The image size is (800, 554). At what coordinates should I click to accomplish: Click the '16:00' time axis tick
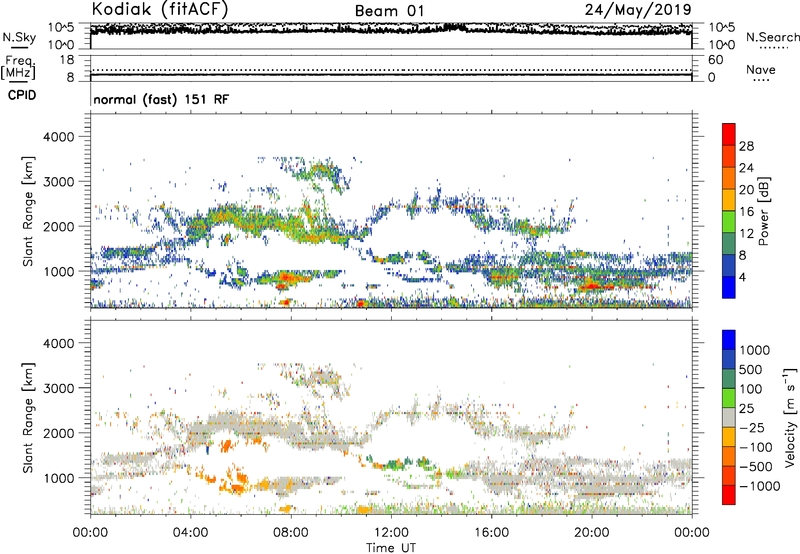click(491, 533)
